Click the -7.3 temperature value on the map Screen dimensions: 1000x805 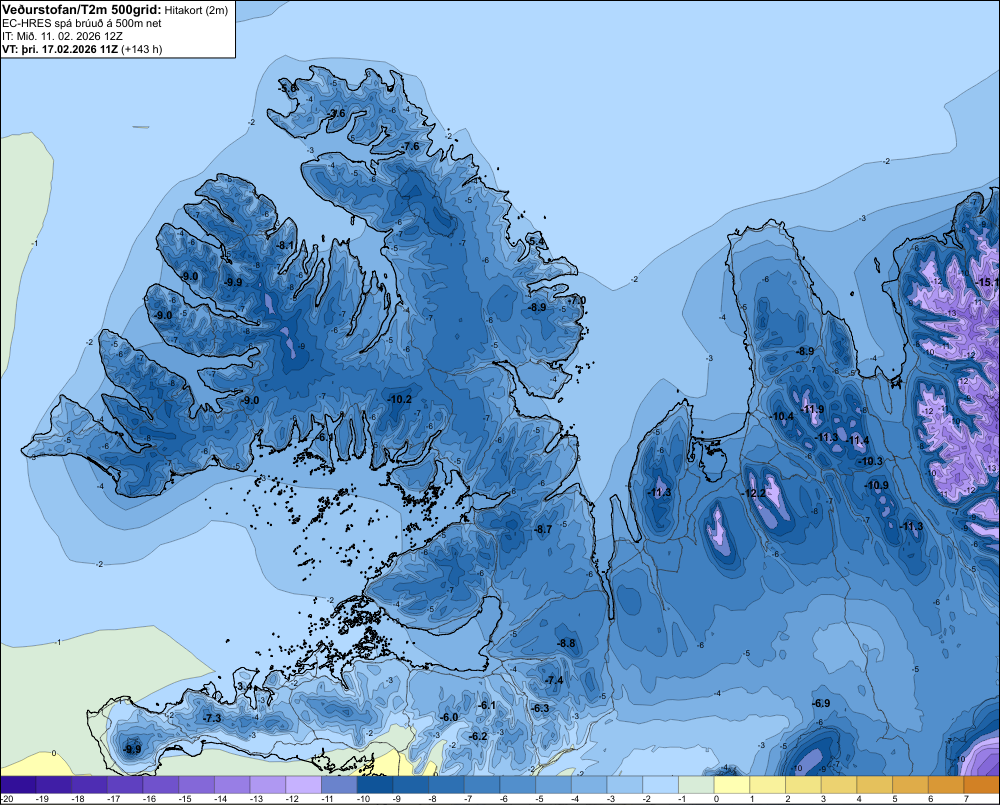[212, 718]
